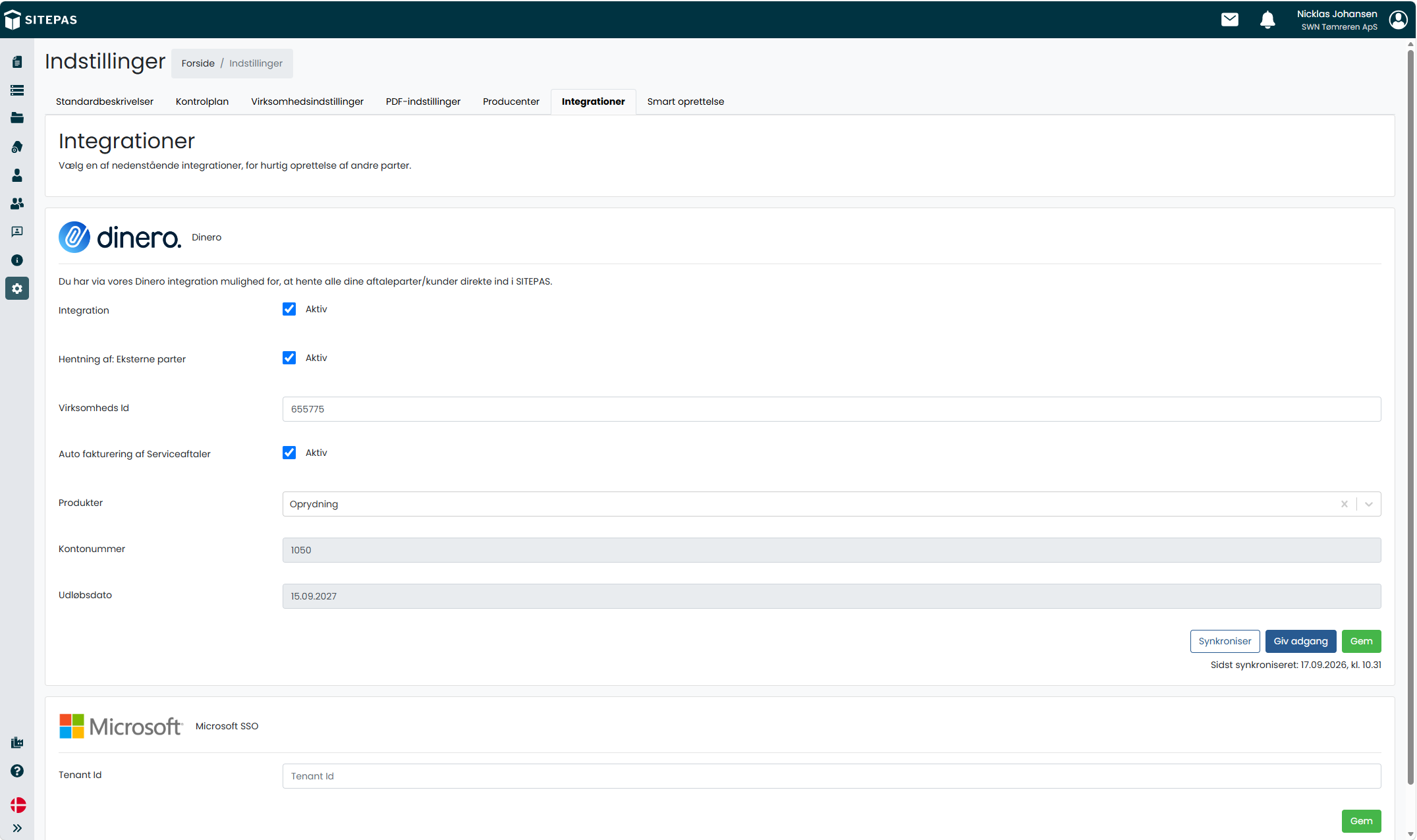Open the single person sidebar icon

pos(17,175)
